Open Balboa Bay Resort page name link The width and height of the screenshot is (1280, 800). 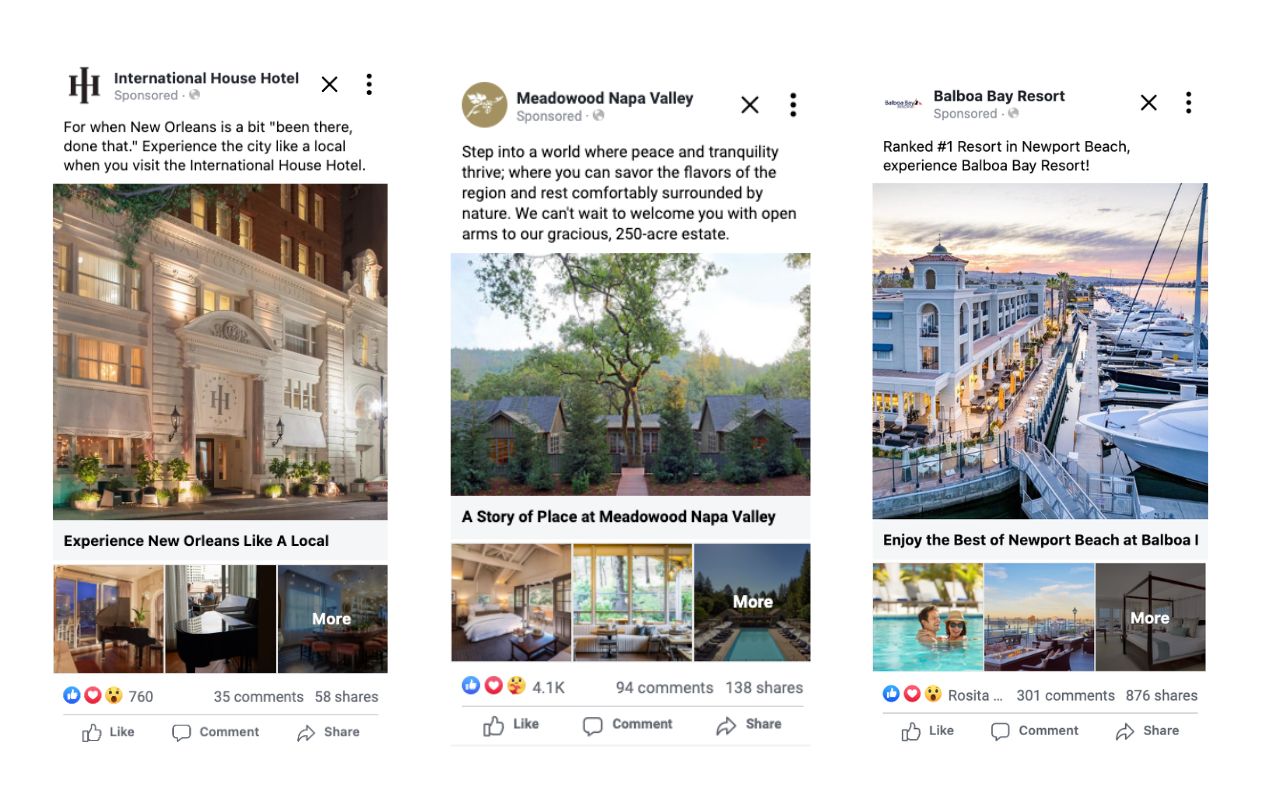click(x=999, y=96)
